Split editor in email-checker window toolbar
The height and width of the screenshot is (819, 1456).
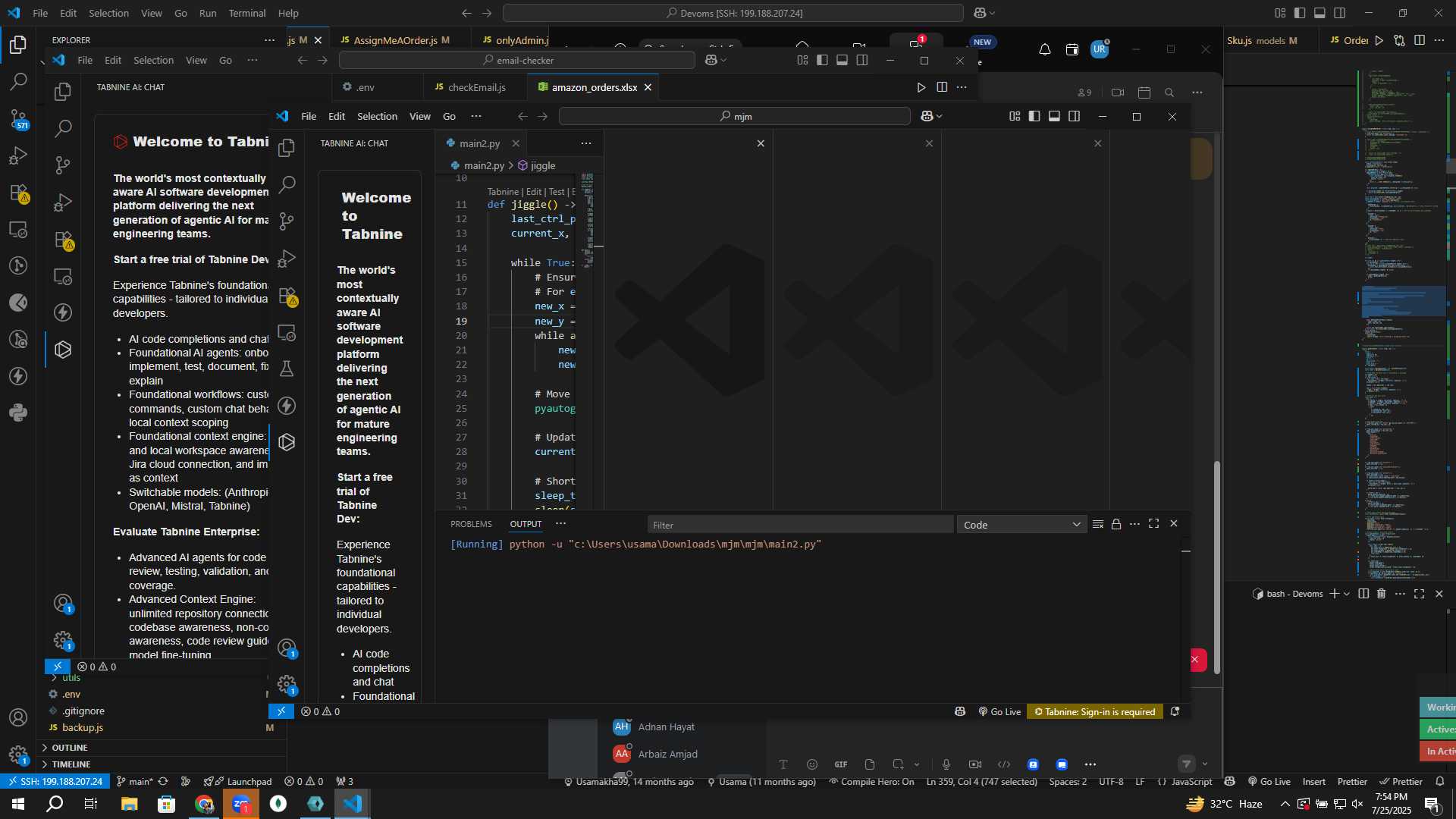tap(942, 87)
